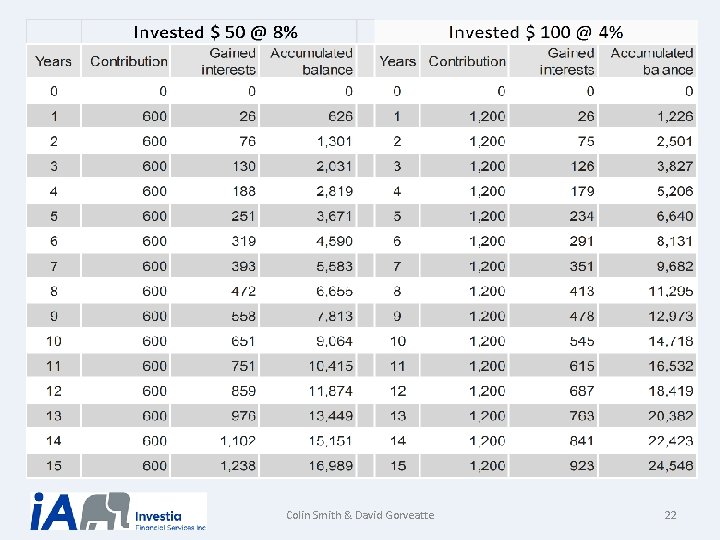
Task: Click the right table's 'Years' header
Action: tap(397, 61)
